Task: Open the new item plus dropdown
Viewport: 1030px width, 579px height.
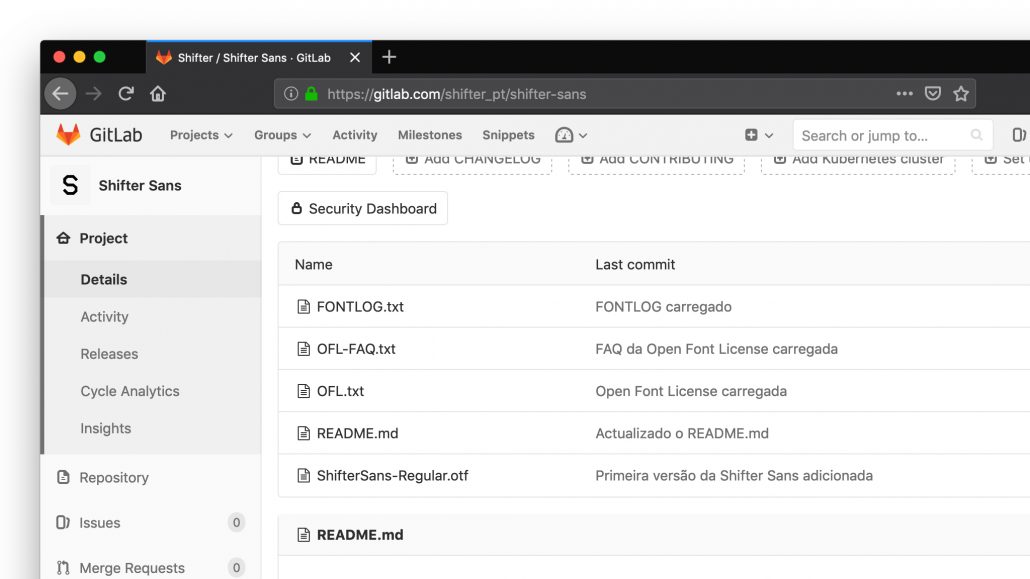Action: (x=759, y=135)
